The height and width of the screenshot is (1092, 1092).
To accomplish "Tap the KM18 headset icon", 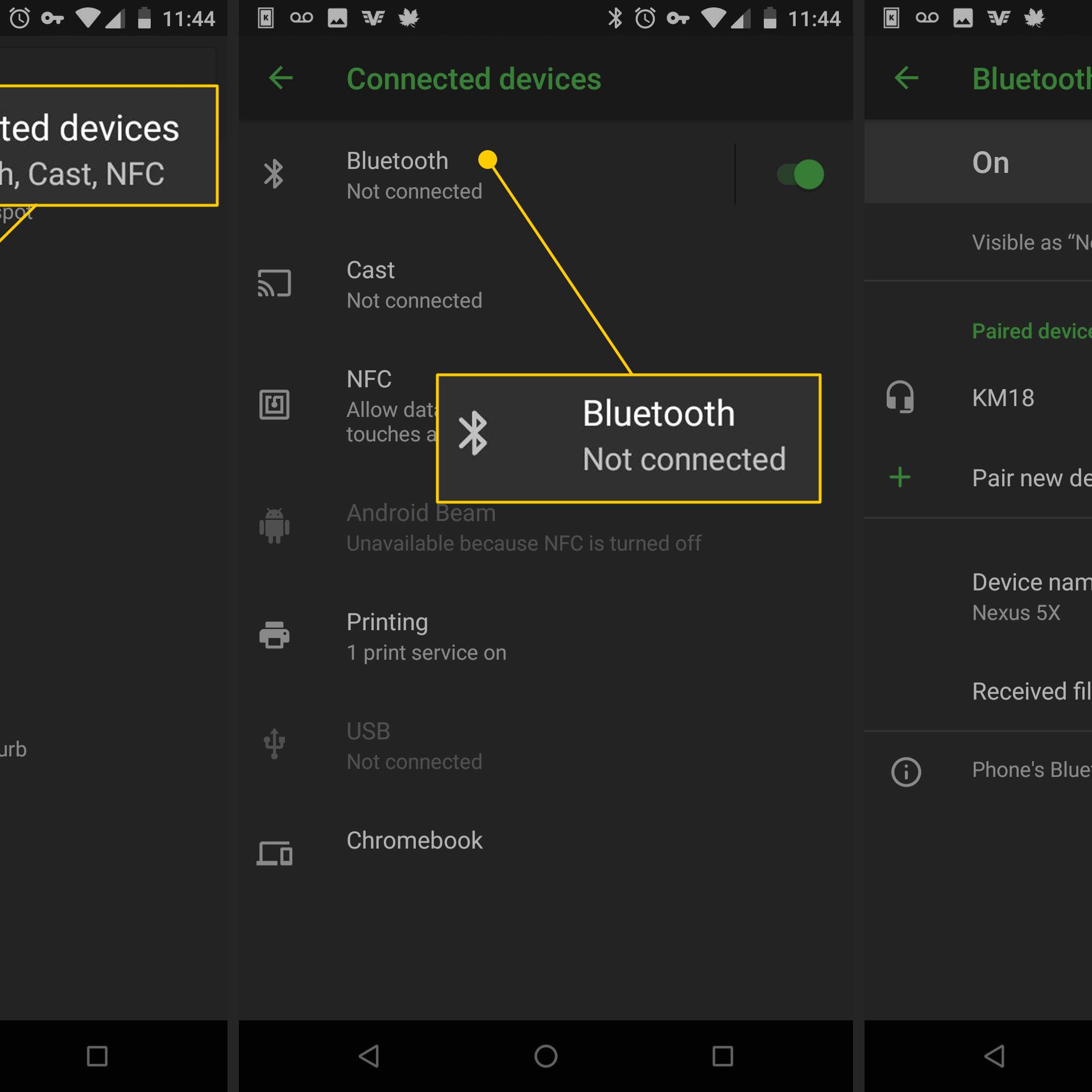I will tap(900, 397).
